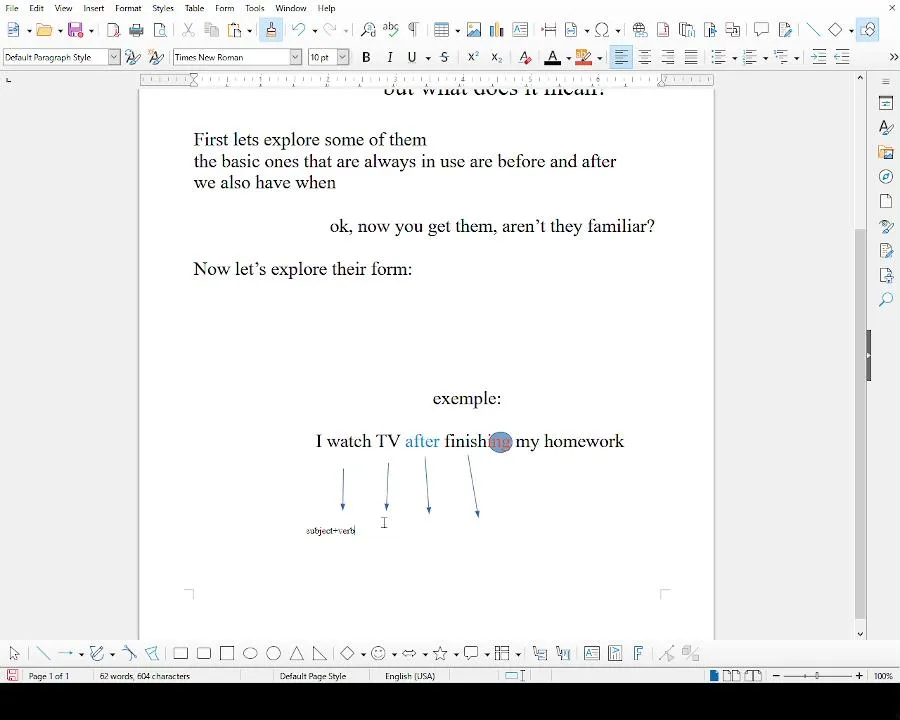
Task: Insert an image from toolbar
Action: [474, 30]
